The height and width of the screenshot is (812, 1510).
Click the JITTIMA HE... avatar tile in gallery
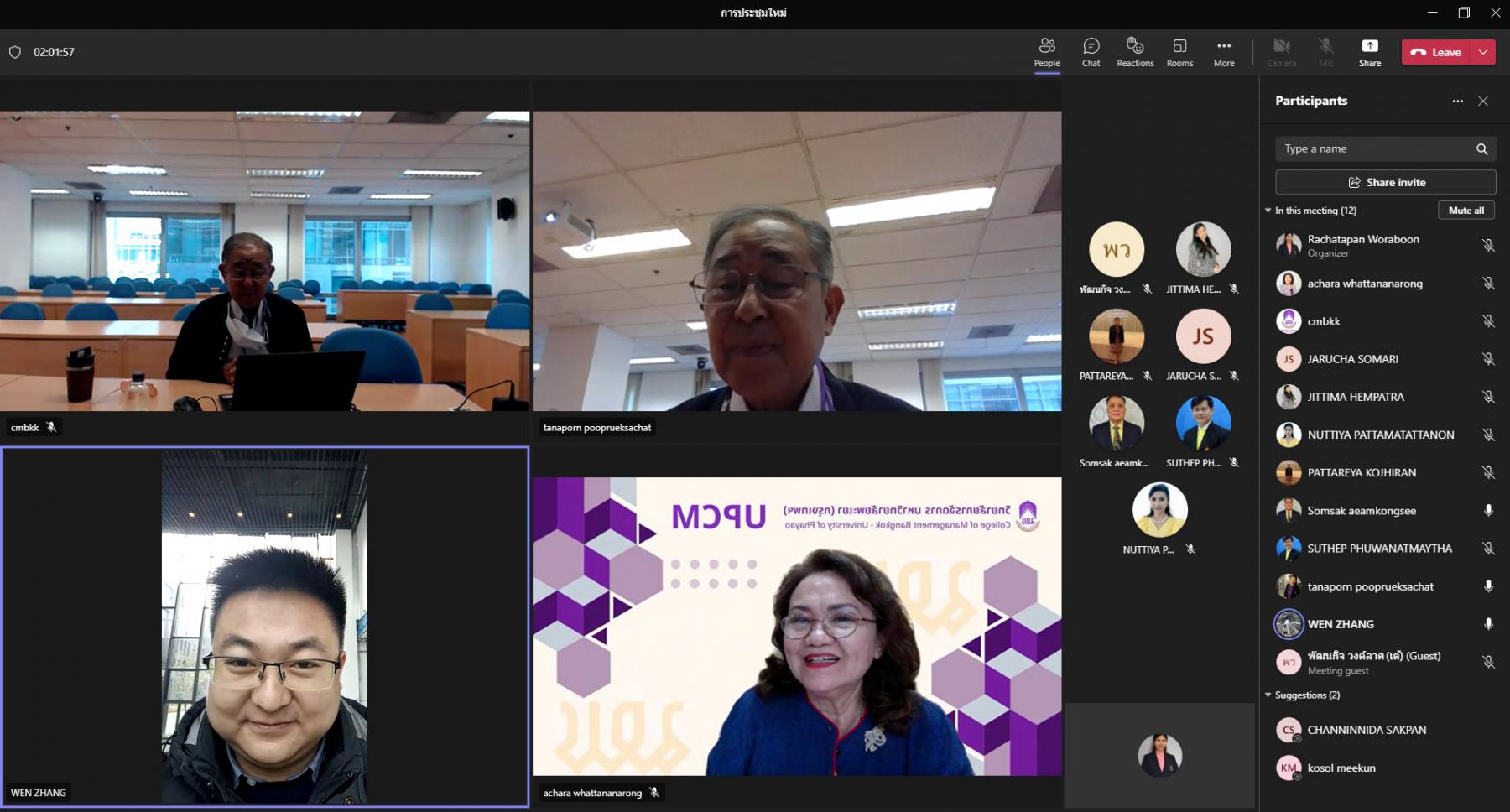1203,249
